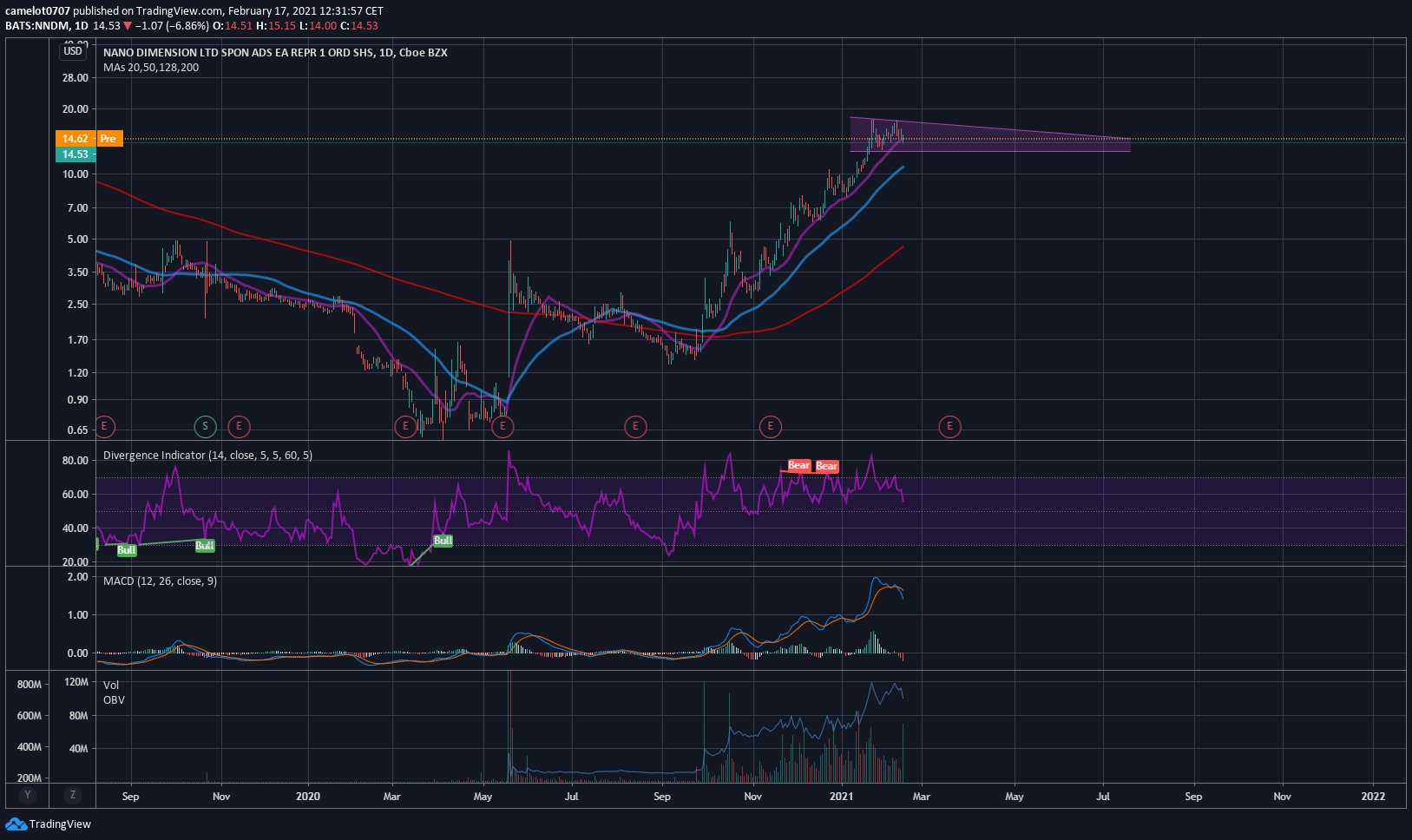Click the TradingView cloud logo
Image resolution: width=1412 pixels, height=840 pixels.
(16, 824)
